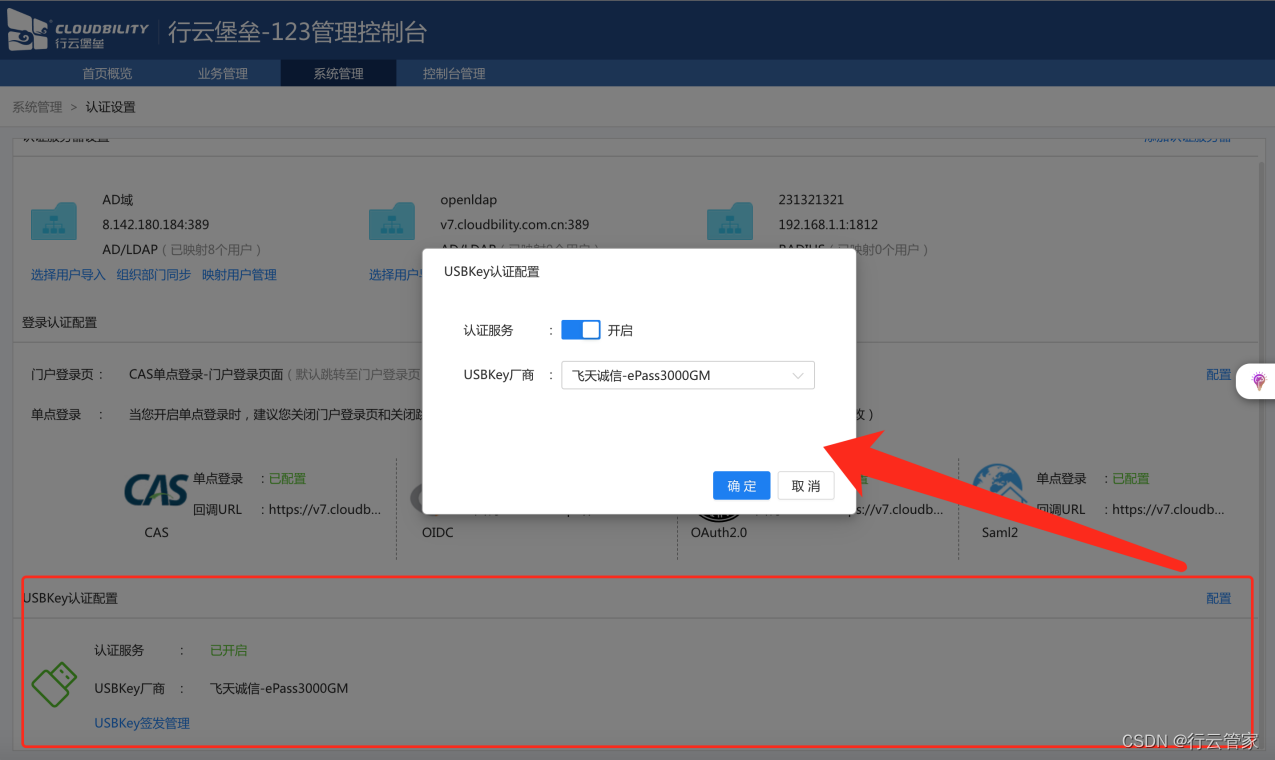Click 配置 link for USBKey认证配置
Image resolution: width=1275 pixels, height=760 pixels.
click(1219, 598)
